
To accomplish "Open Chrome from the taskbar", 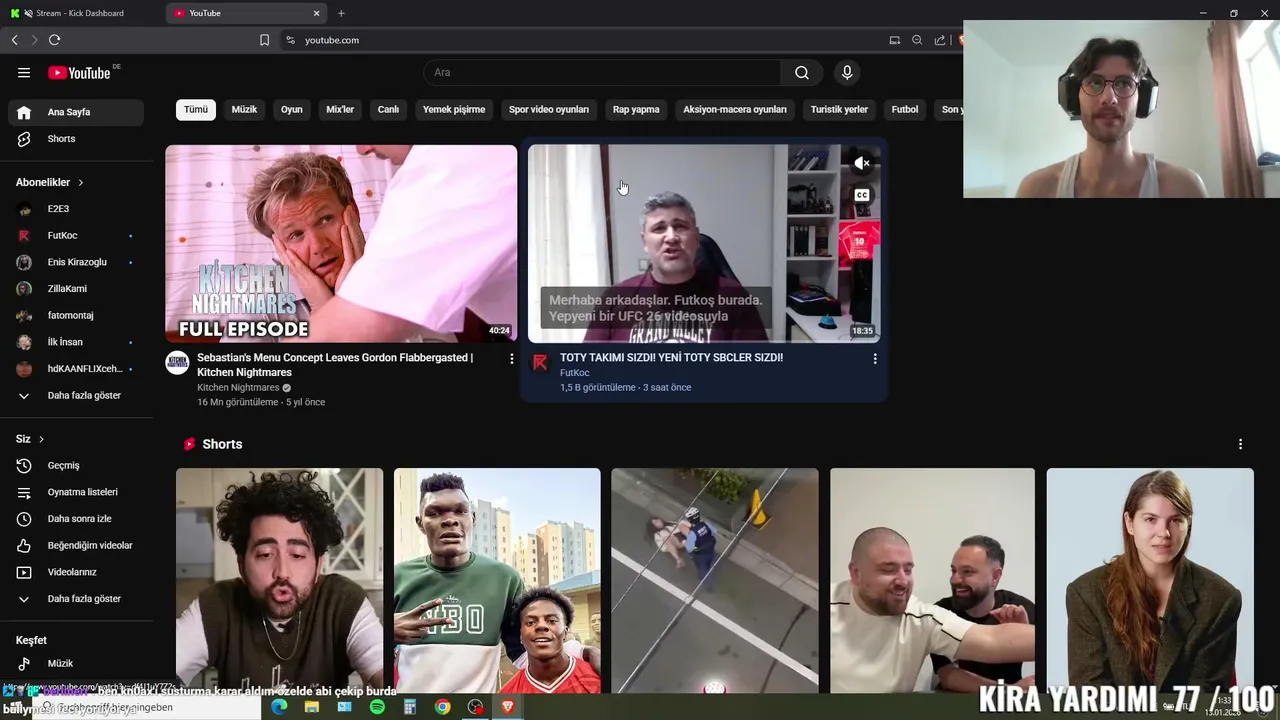I will (442, 707).
